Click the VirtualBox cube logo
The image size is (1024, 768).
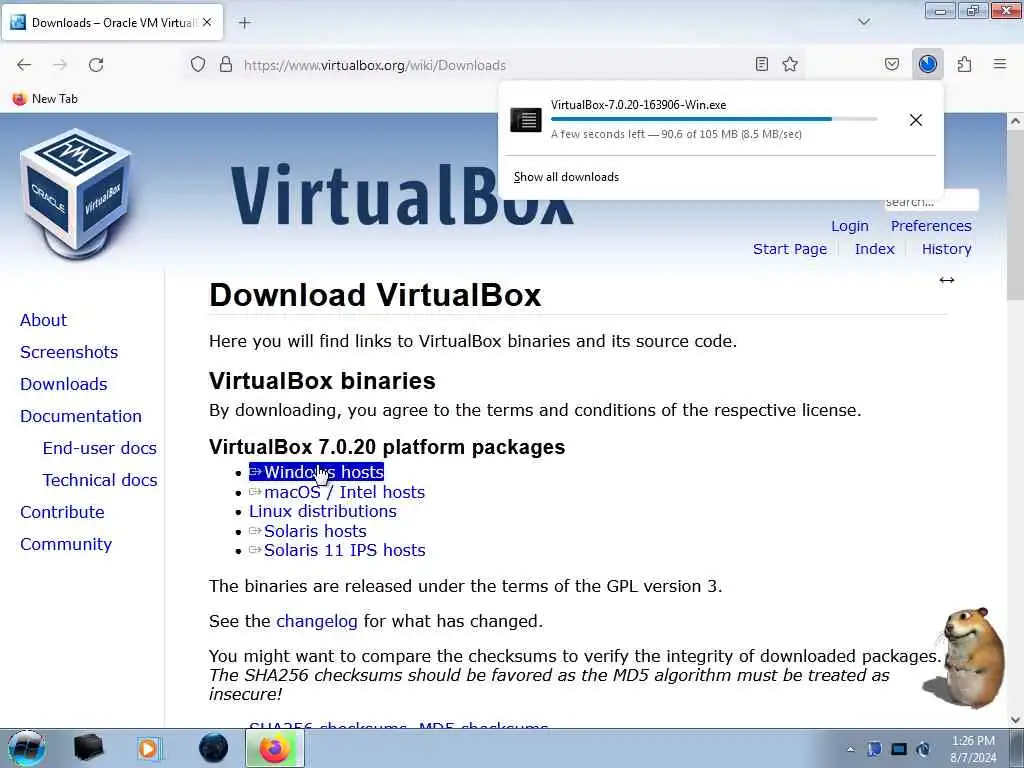[76, 194]
